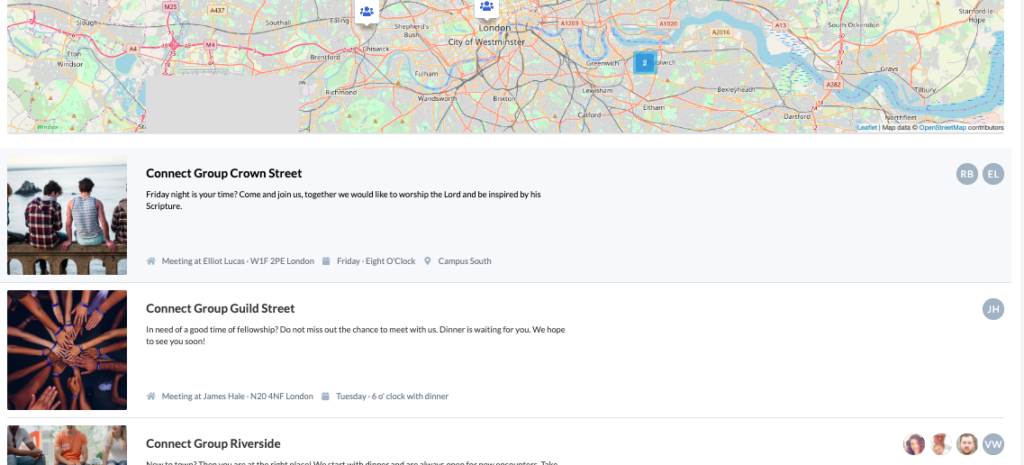View the middle photo avatar on Riverside group
The height and width of the screenshot is (465, 1024).
941,444
